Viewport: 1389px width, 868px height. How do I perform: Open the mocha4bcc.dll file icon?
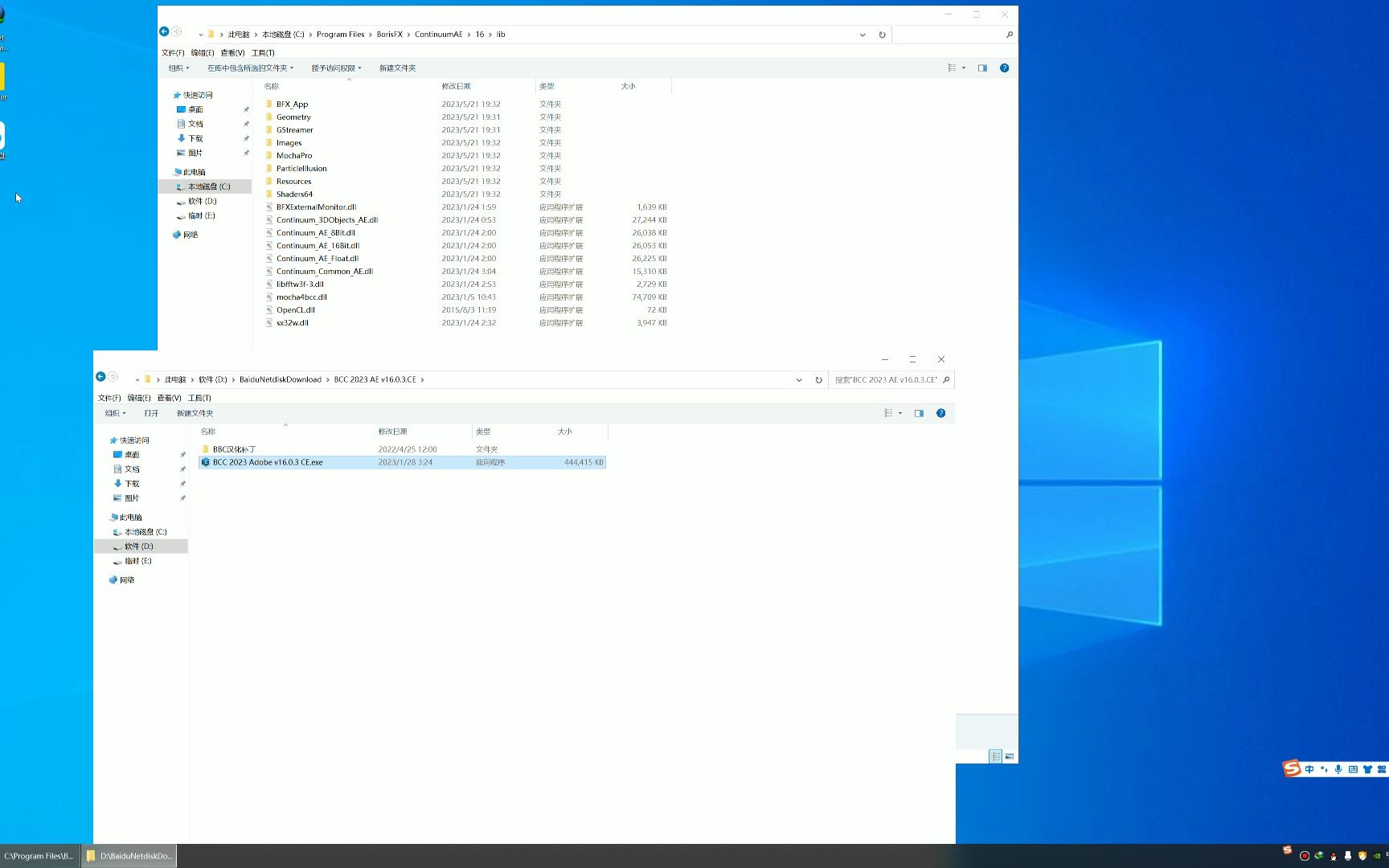coord(269,297)
